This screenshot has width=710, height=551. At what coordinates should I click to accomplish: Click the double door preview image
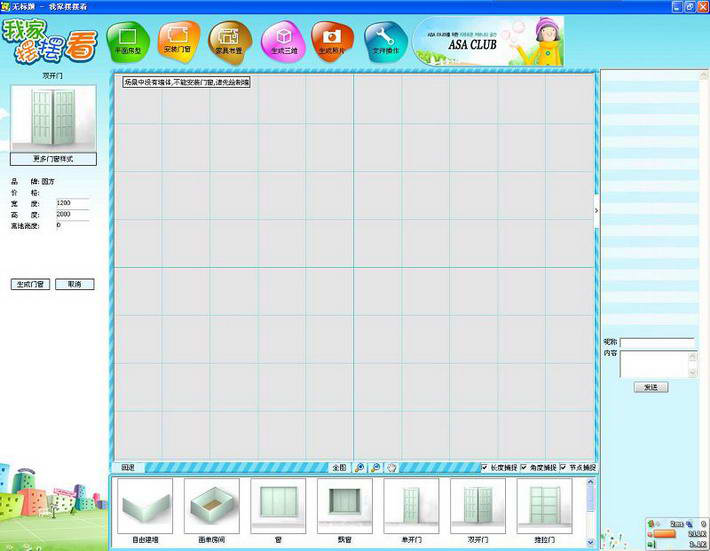click(x=53, y=119)
